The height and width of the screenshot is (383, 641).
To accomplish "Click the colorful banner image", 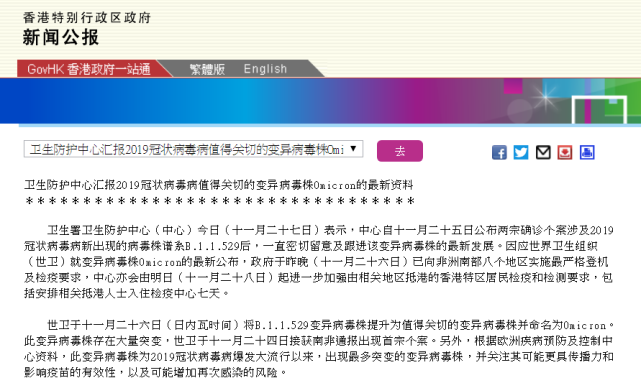I will click(320, 101).
